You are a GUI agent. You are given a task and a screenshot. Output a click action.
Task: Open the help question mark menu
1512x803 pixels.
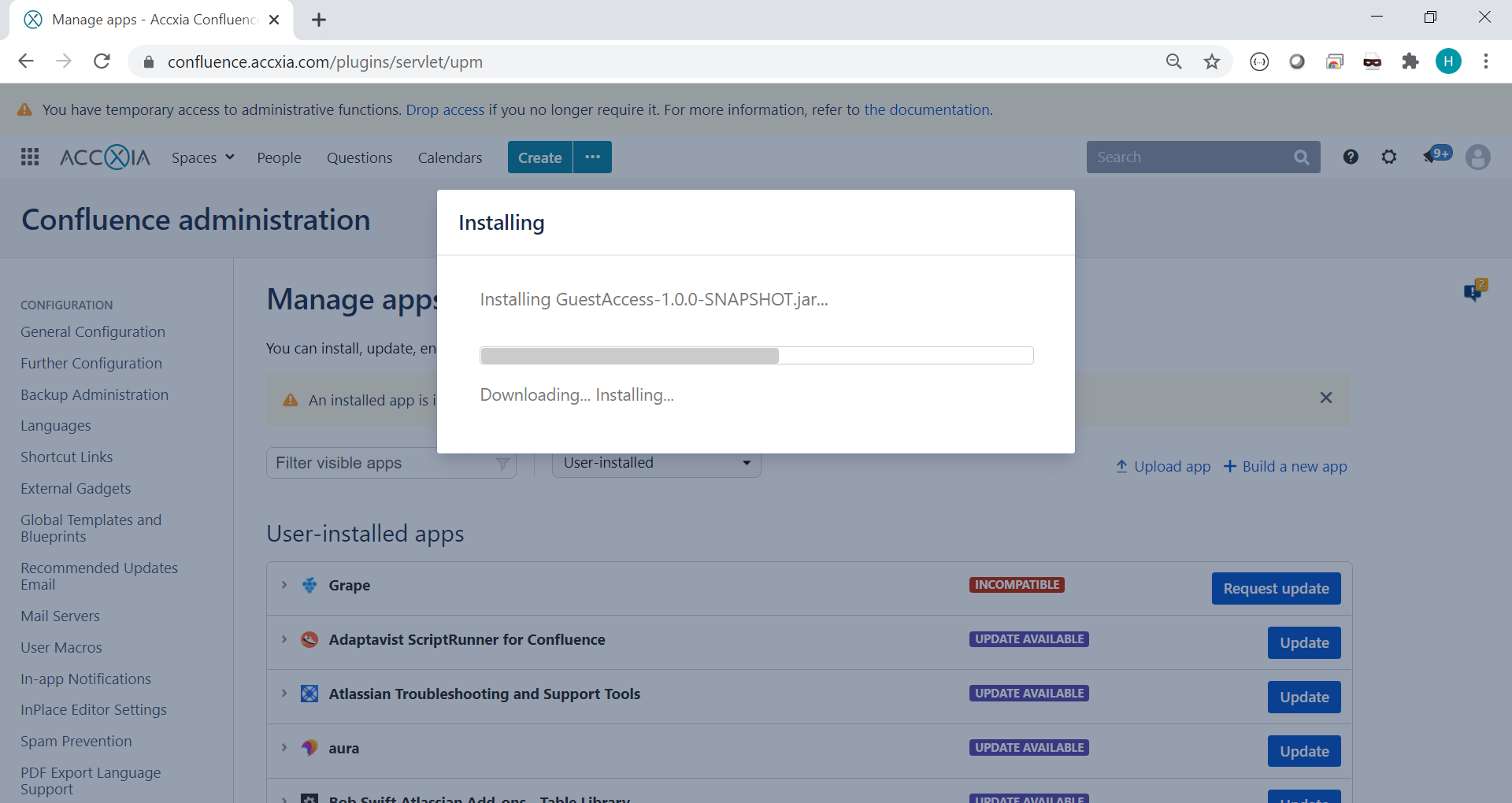coord(1351,157)
